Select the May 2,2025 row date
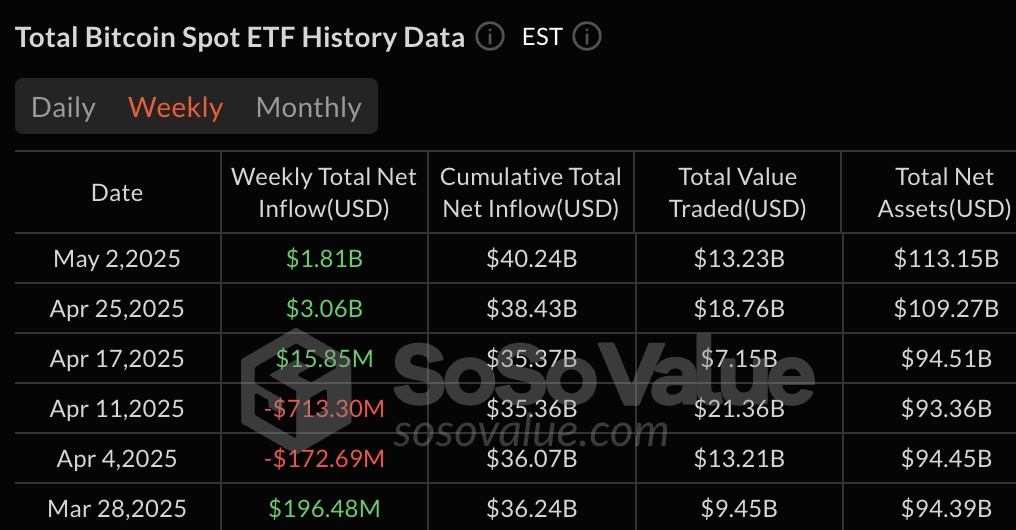Viewport: 1016px width, 530px height. coord(117,259)
